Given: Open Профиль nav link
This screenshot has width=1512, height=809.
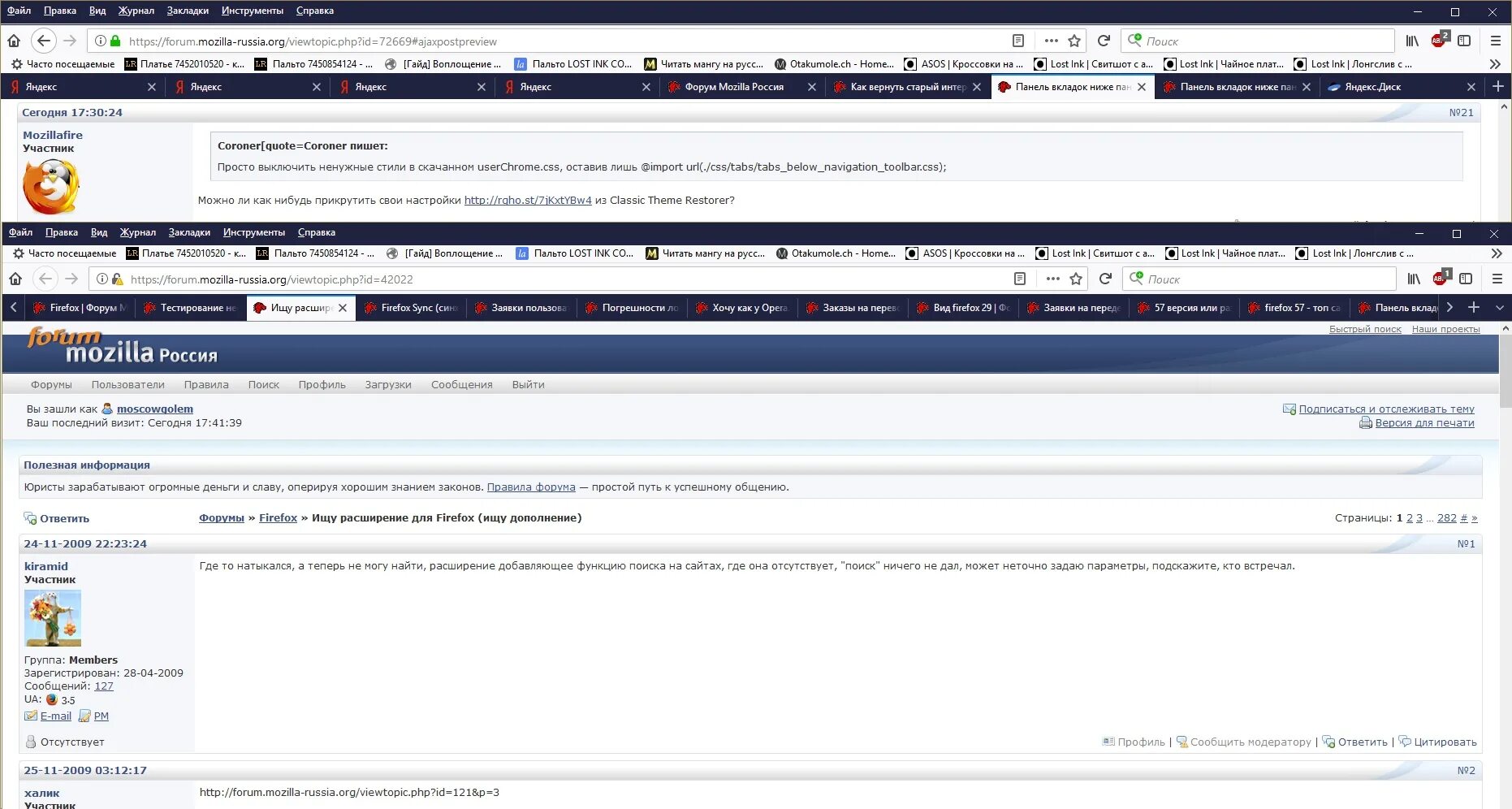Looking at the screenshot, I should 322,384.
